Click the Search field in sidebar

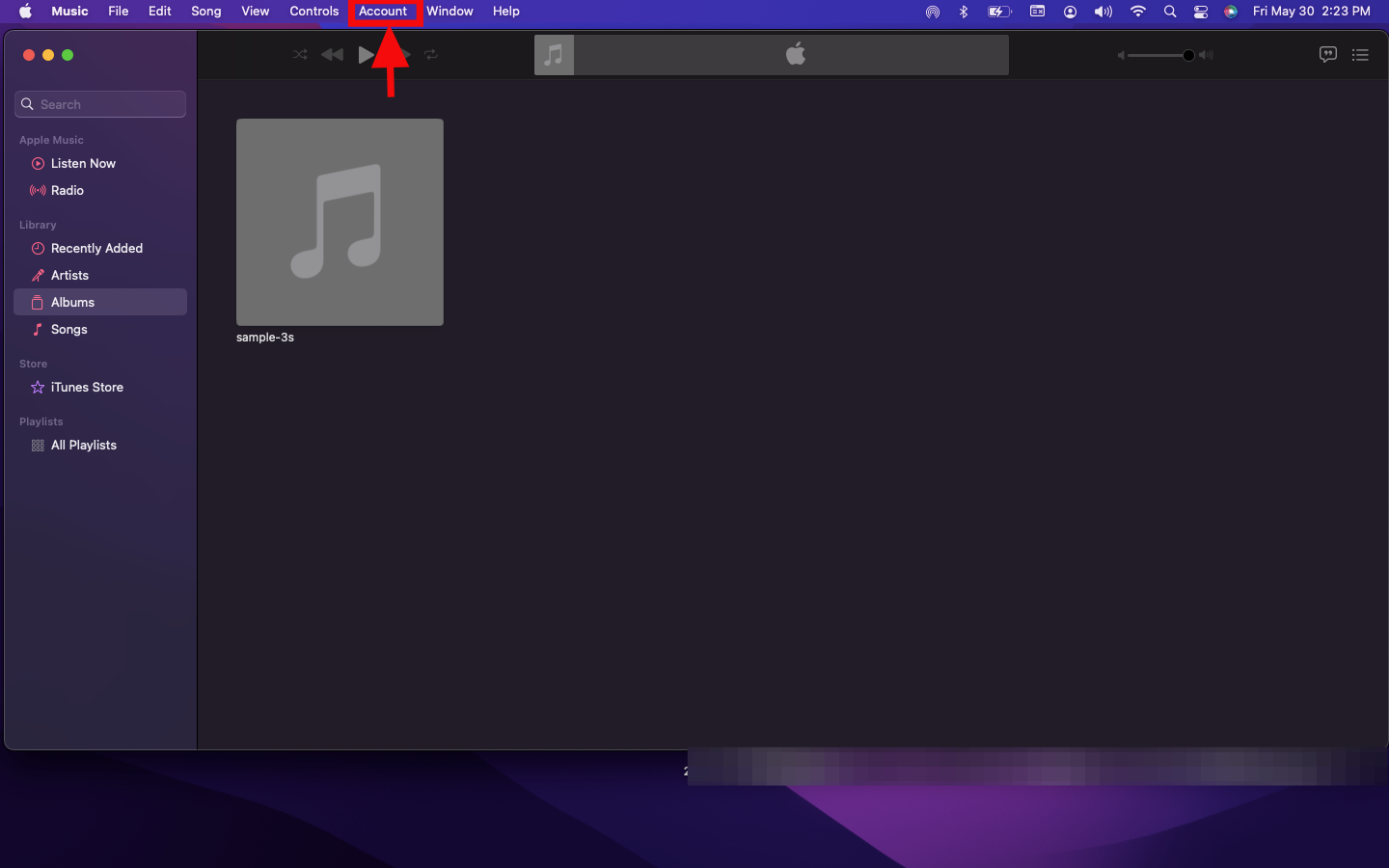point(100,104)
